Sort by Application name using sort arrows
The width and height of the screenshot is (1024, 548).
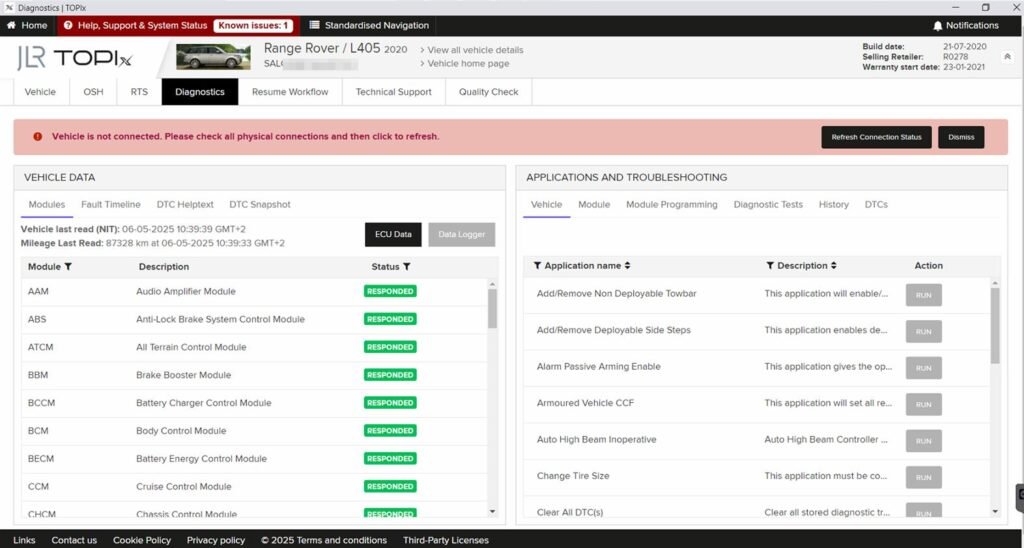click(628, 266)
